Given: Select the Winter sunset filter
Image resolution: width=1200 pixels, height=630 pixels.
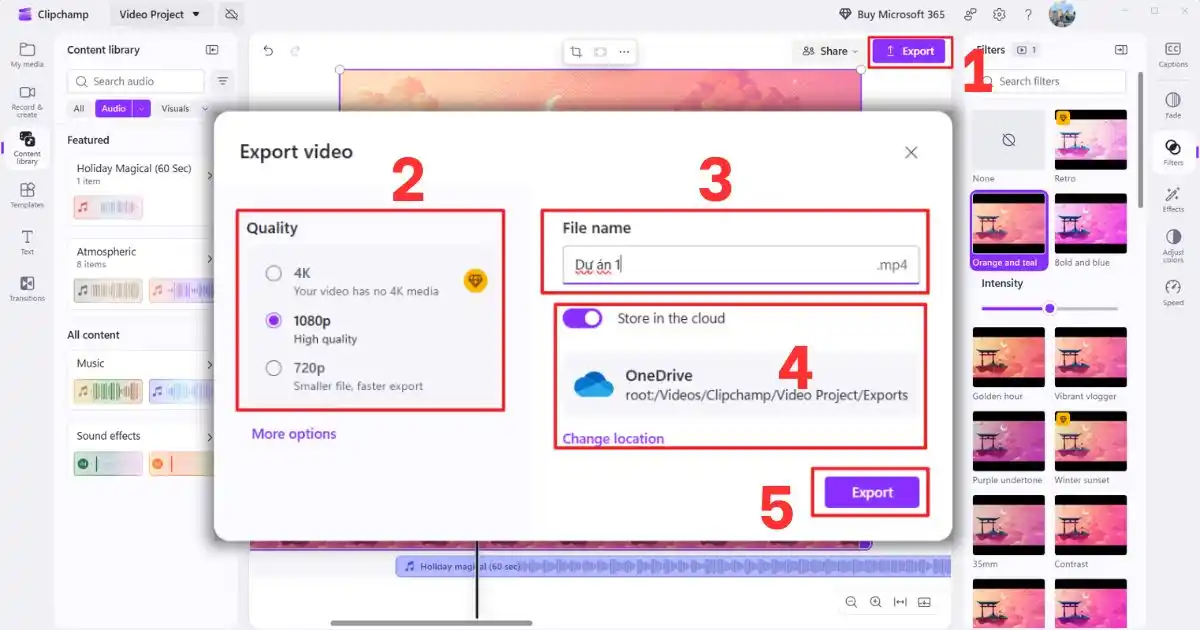Looking at the screenshot, I should click(1091, 442).
